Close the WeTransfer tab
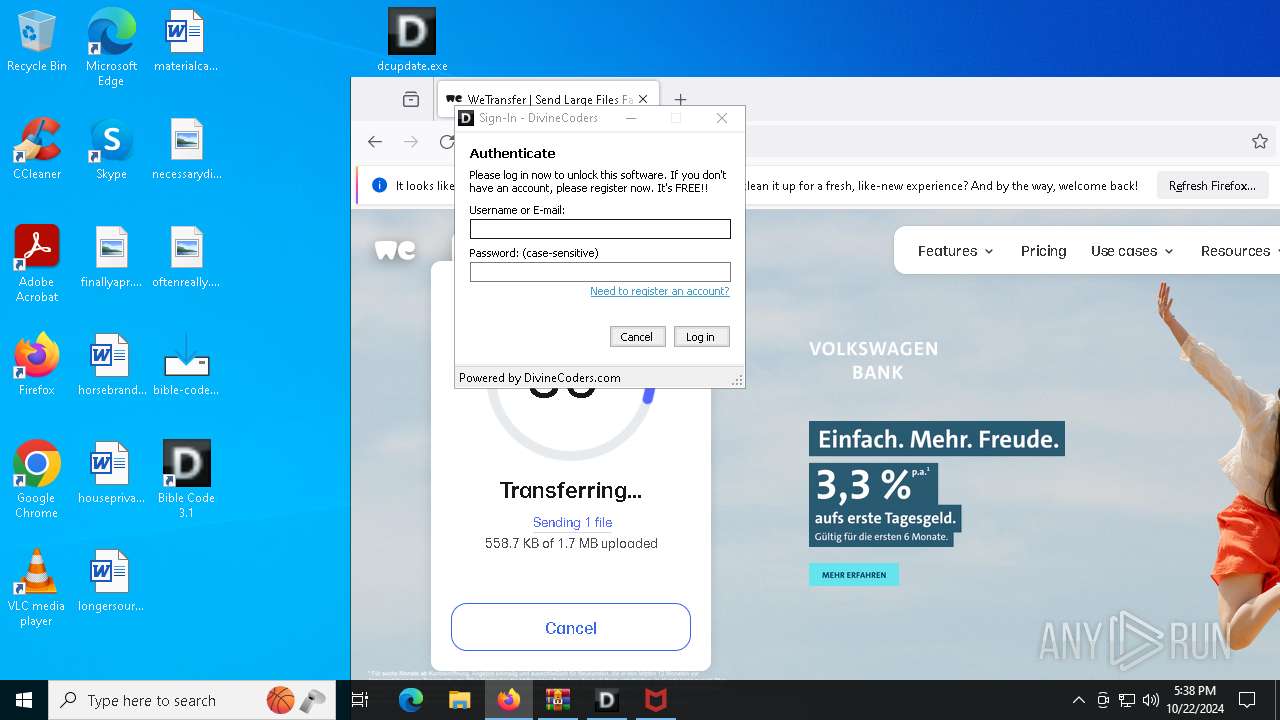 click(643, 99)
